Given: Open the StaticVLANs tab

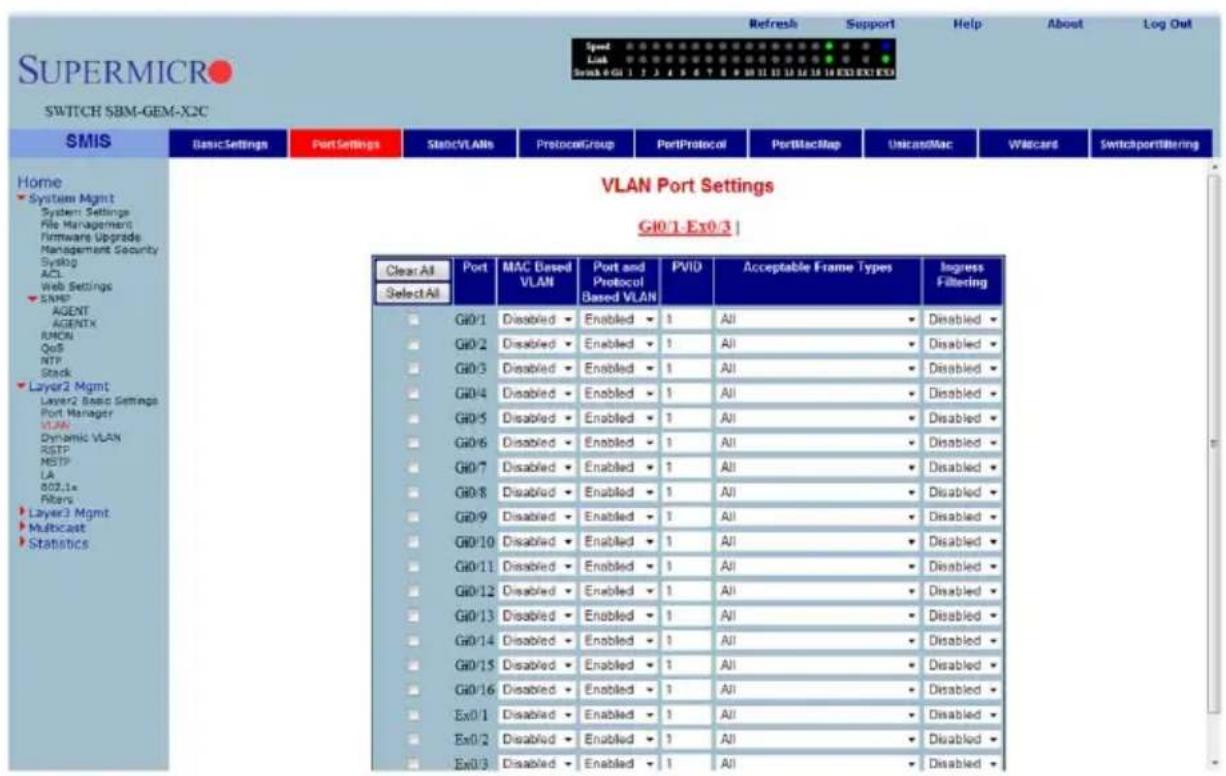Looking at the screenshot, I should coord(462,146).
